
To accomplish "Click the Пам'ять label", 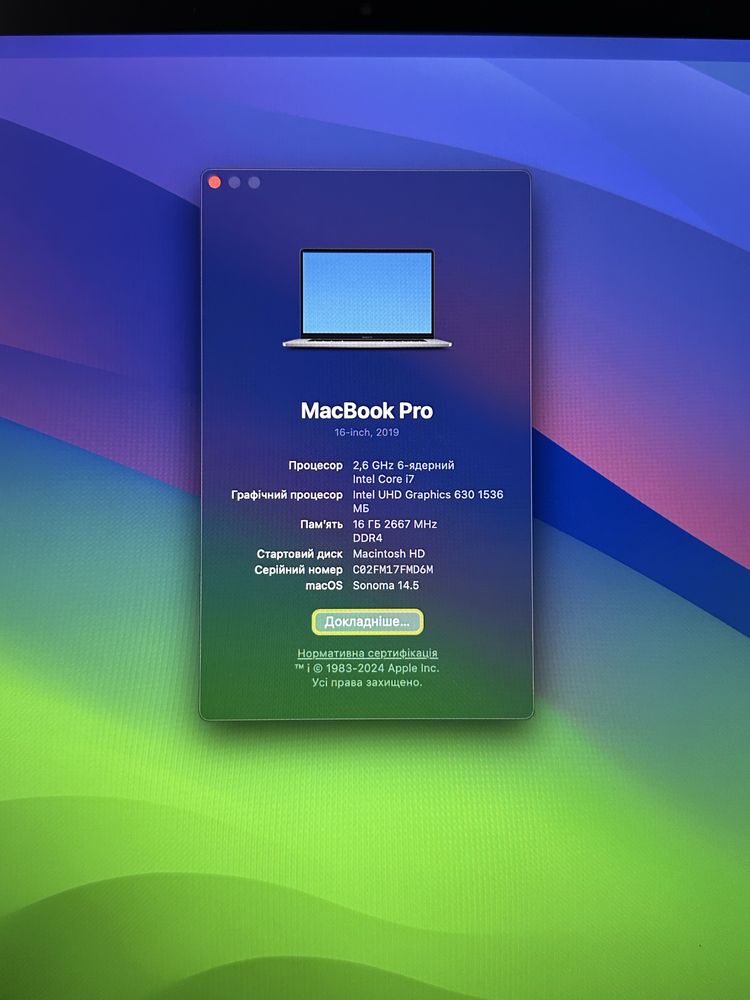I will click(321, 524).
